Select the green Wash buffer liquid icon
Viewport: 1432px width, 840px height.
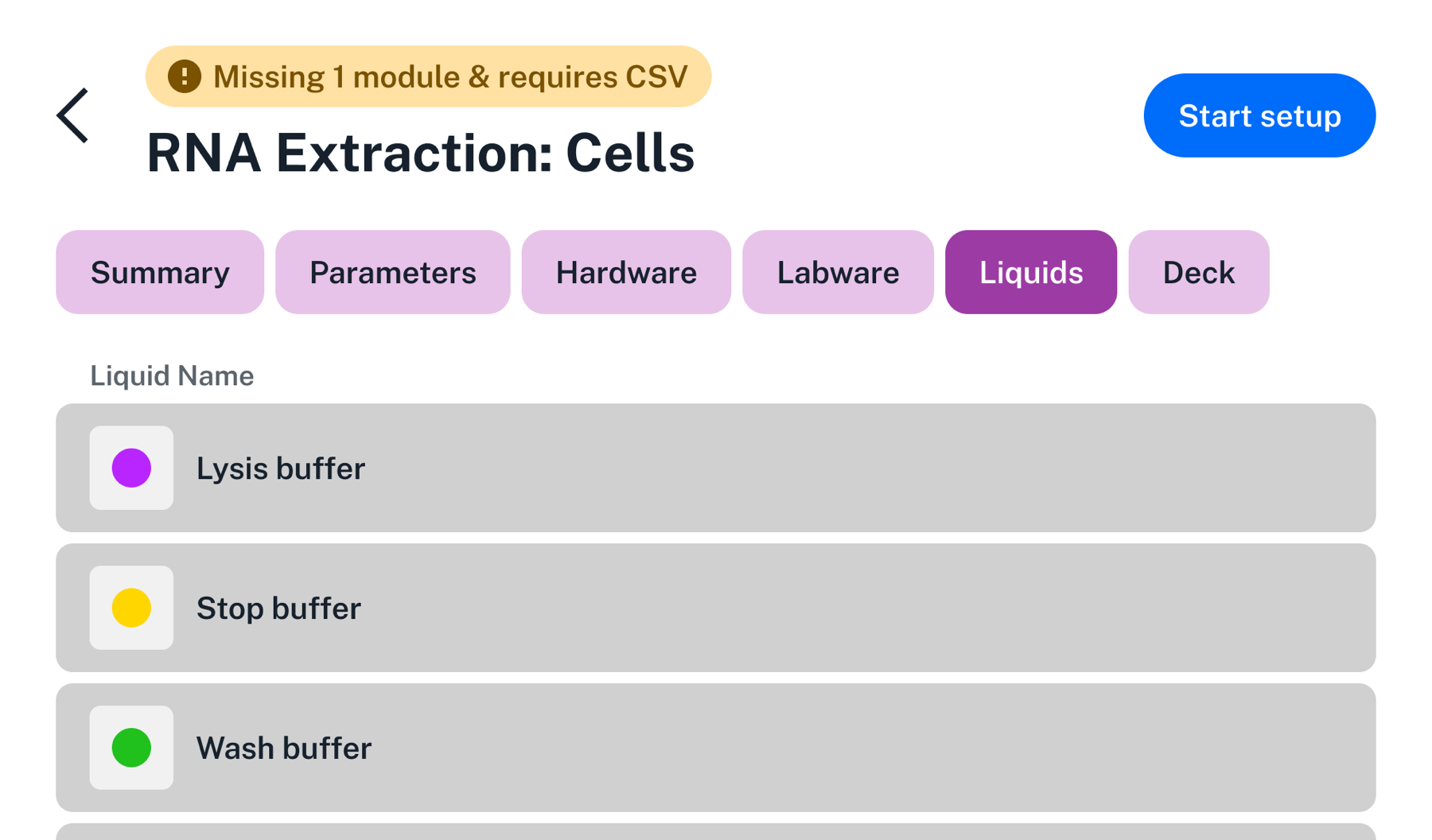click(x=131, y=747)
